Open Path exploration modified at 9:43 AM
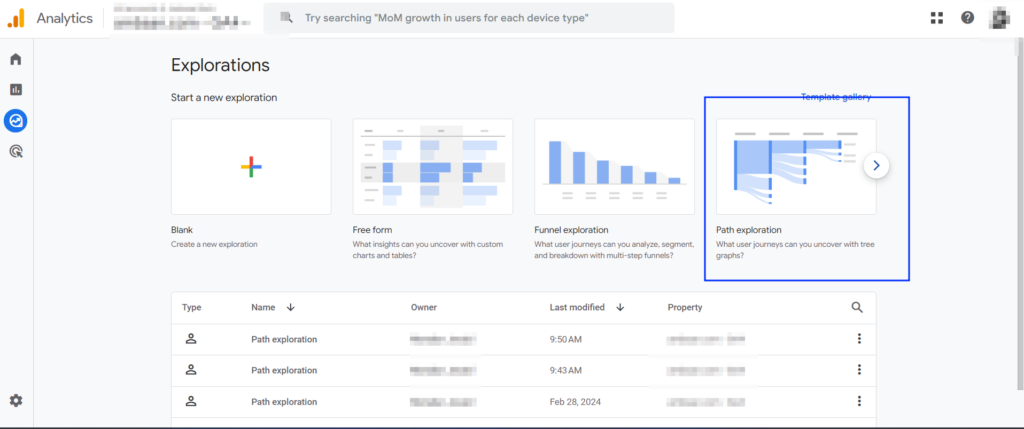 click(x=284, y=370)
